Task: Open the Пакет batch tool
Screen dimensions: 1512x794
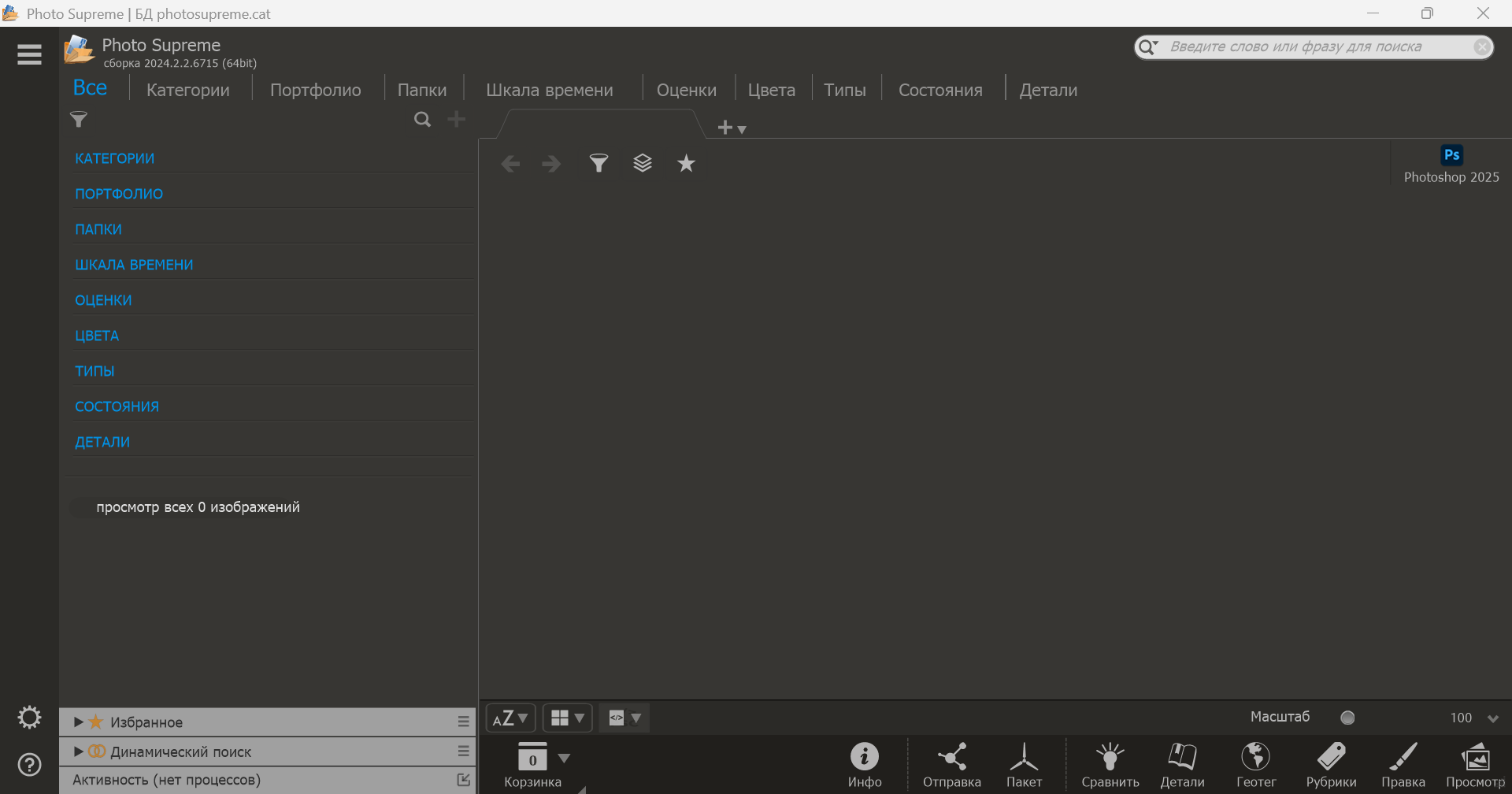Action: [1024, 765]
